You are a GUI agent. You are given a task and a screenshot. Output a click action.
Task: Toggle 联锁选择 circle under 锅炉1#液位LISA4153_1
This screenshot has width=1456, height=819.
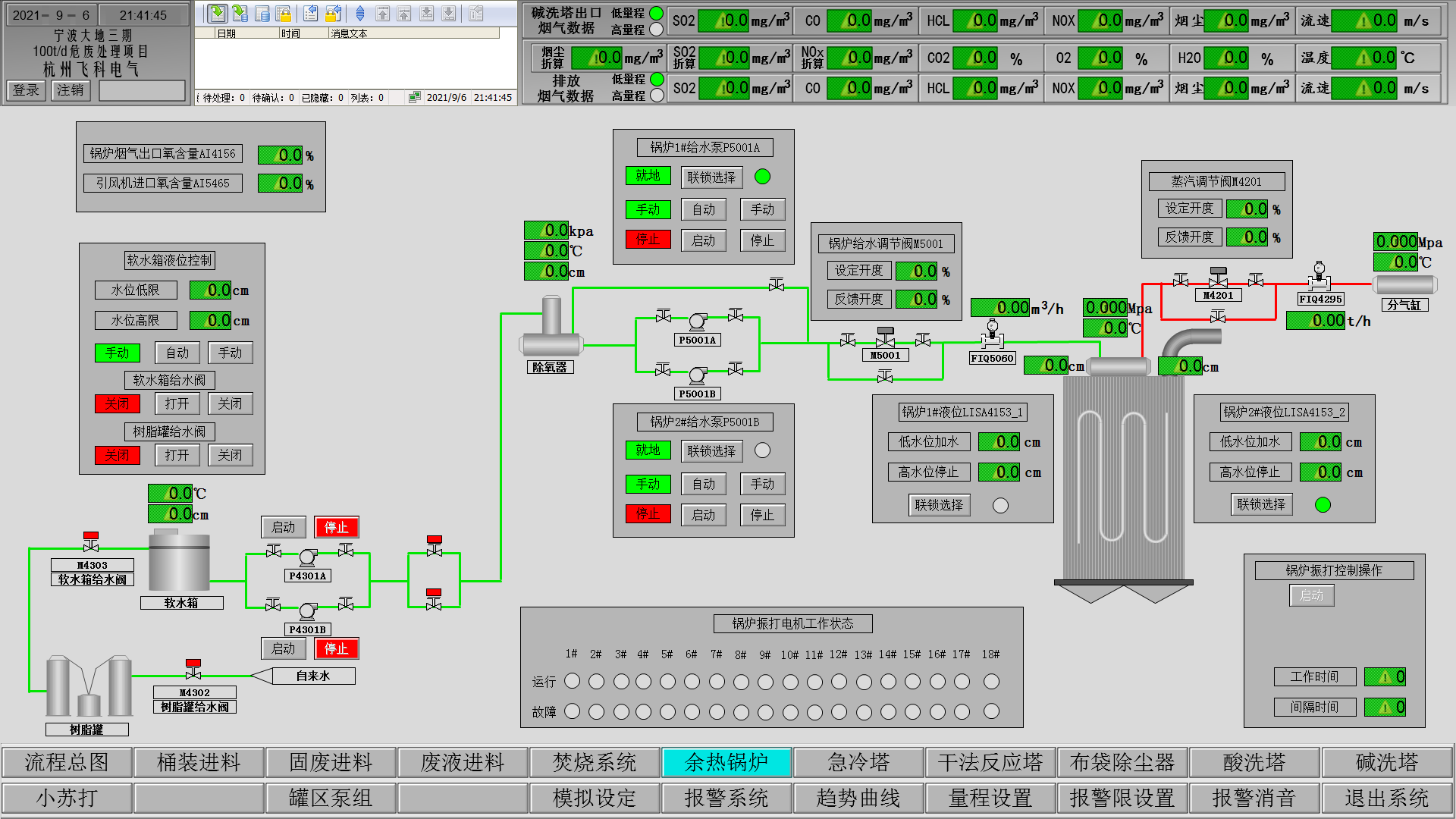[x=1000, y=505]
